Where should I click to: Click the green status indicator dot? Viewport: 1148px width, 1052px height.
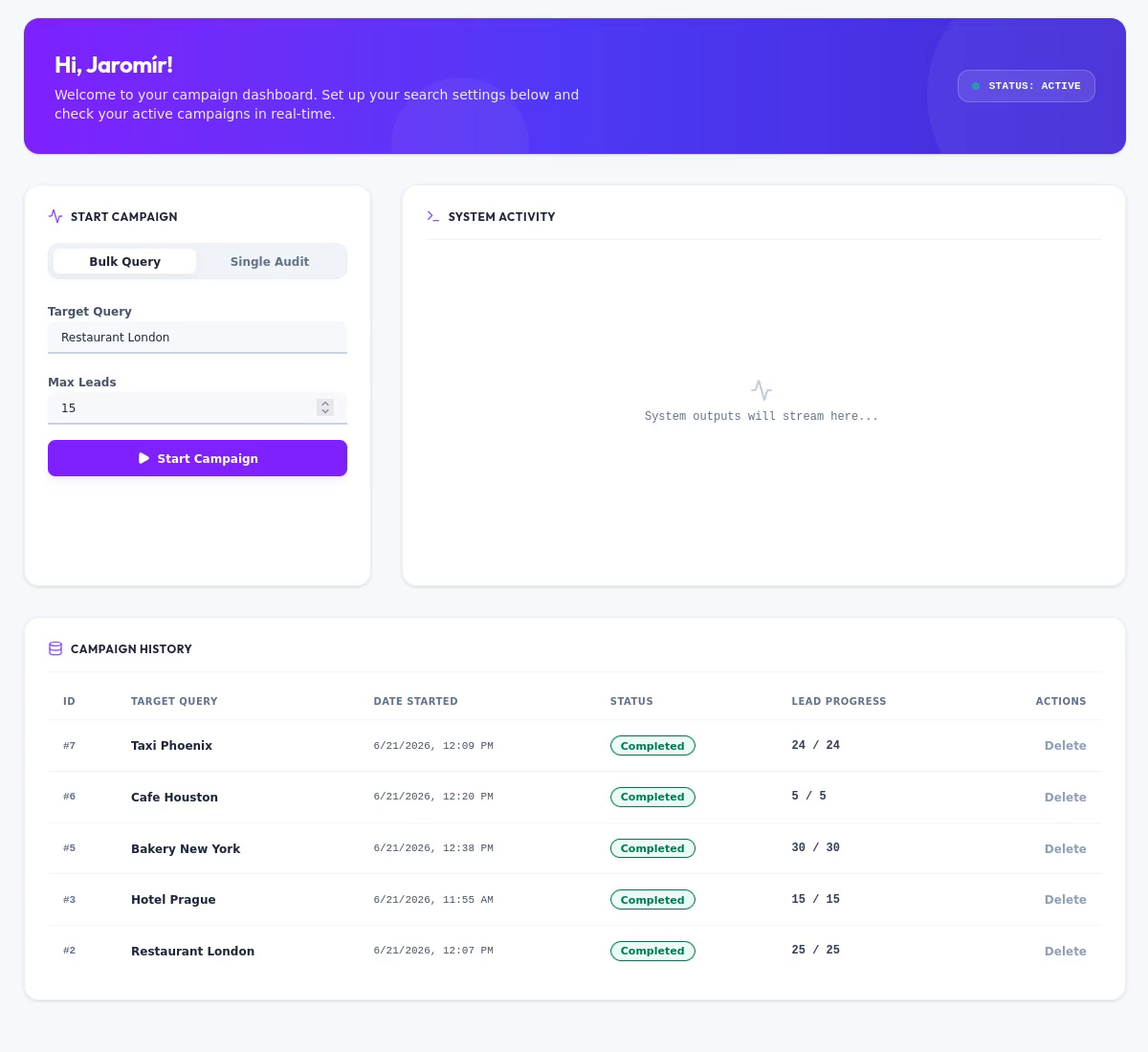[976, 86]
